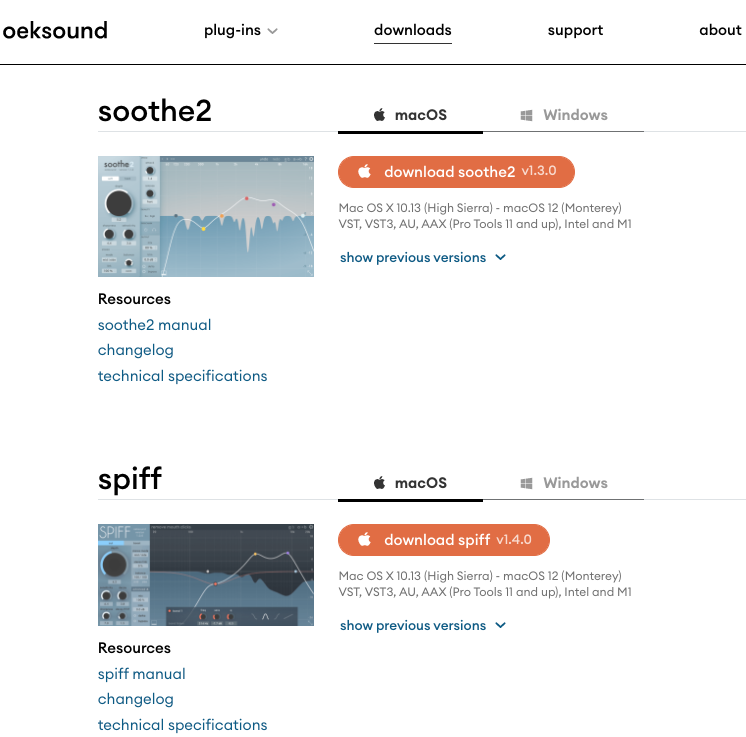Download soothe2 v1.3.0 for macOS
Viewport: 746px width, 737px height.
[457, 172]
